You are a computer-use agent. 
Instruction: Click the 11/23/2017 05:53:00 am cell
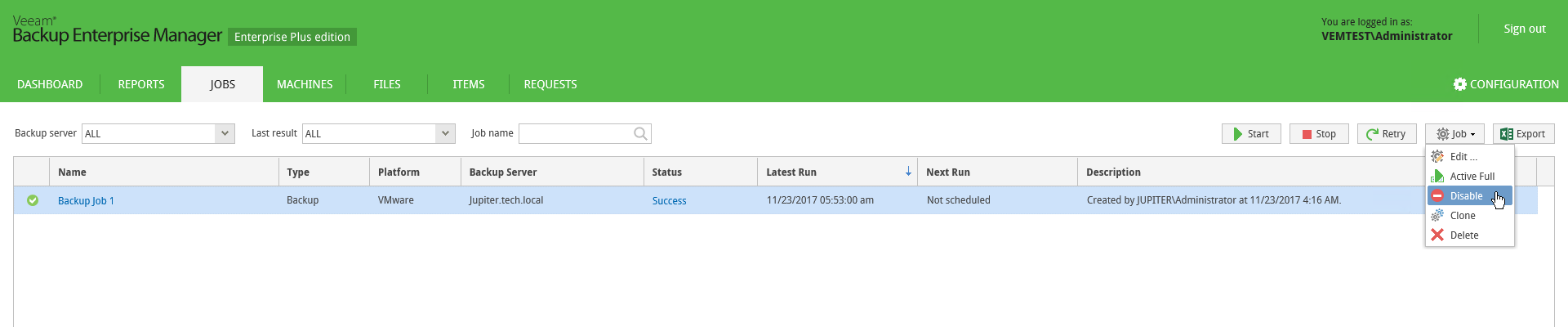tap(838, 200)
